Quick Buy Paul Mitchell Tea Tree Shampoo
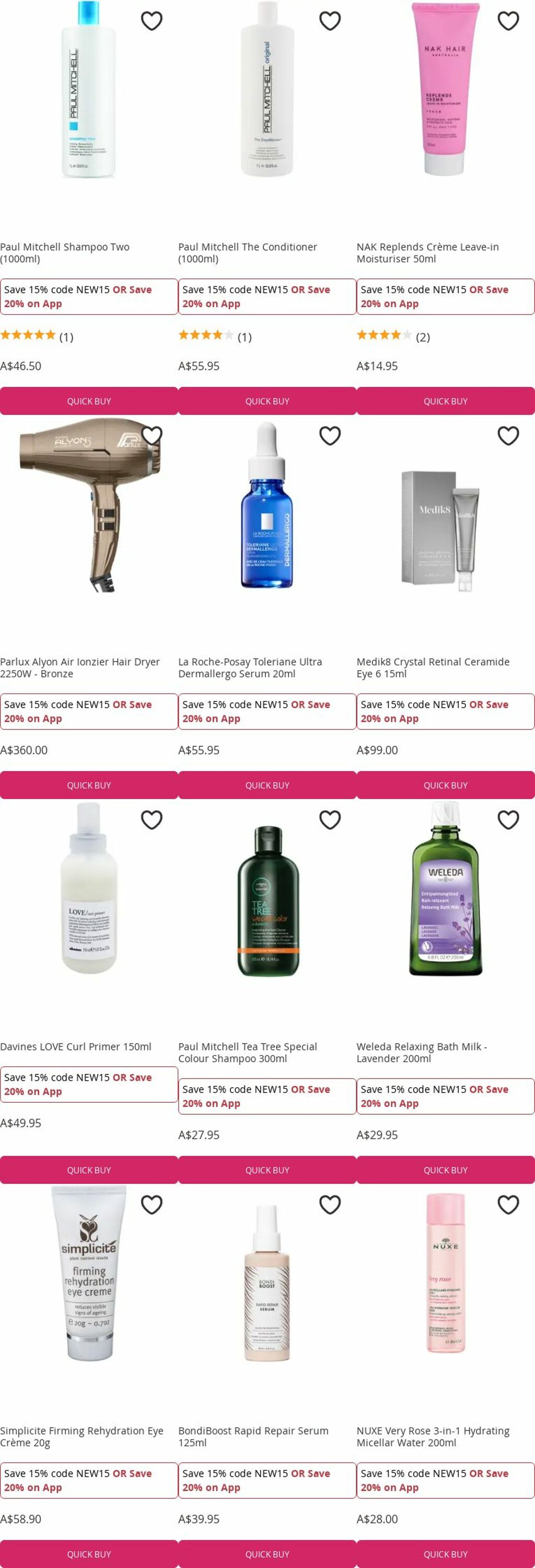Screen dimensions: 535x1568 tap(267, 1170)
